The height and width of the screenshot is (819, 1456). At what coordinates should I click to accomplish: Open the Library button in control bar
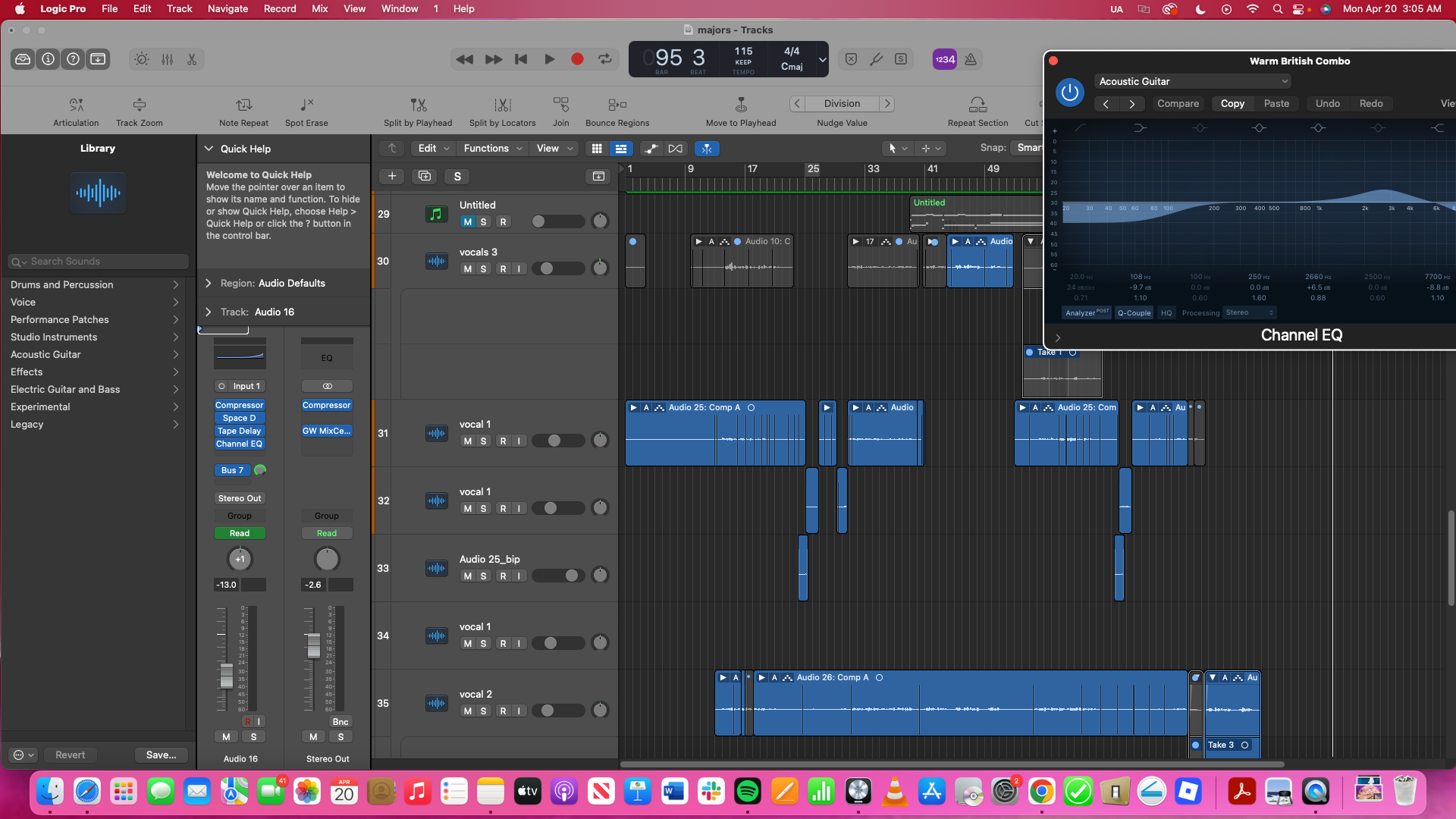(x=24, y=59)
